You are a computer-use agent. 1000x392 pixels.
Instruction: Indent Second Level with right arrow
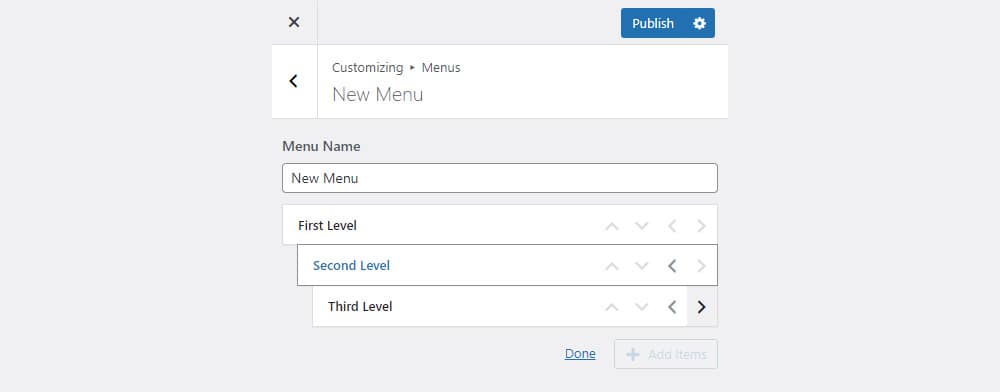[702, 266]
